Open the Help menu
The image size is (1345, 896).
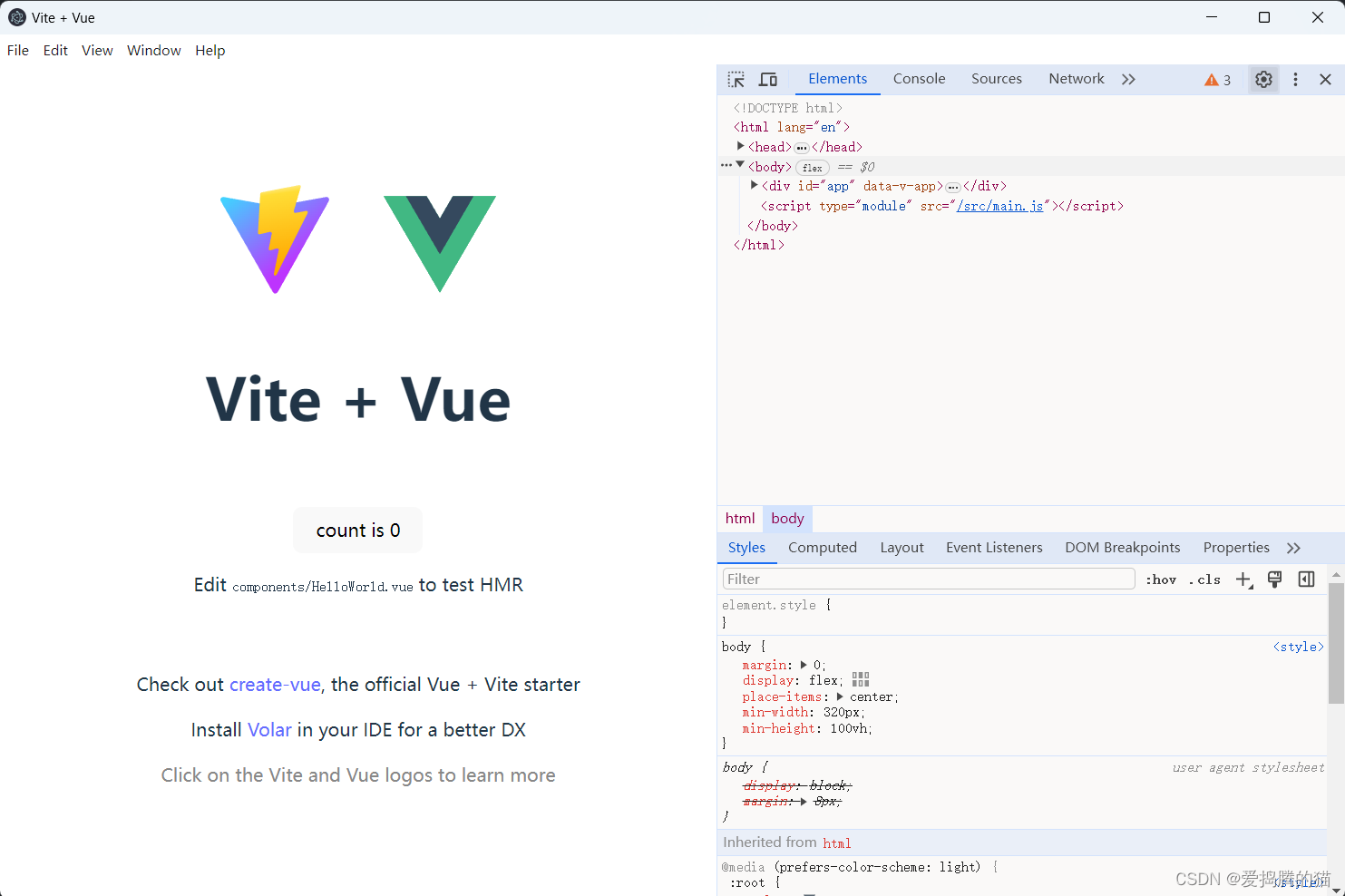(210, 51)
